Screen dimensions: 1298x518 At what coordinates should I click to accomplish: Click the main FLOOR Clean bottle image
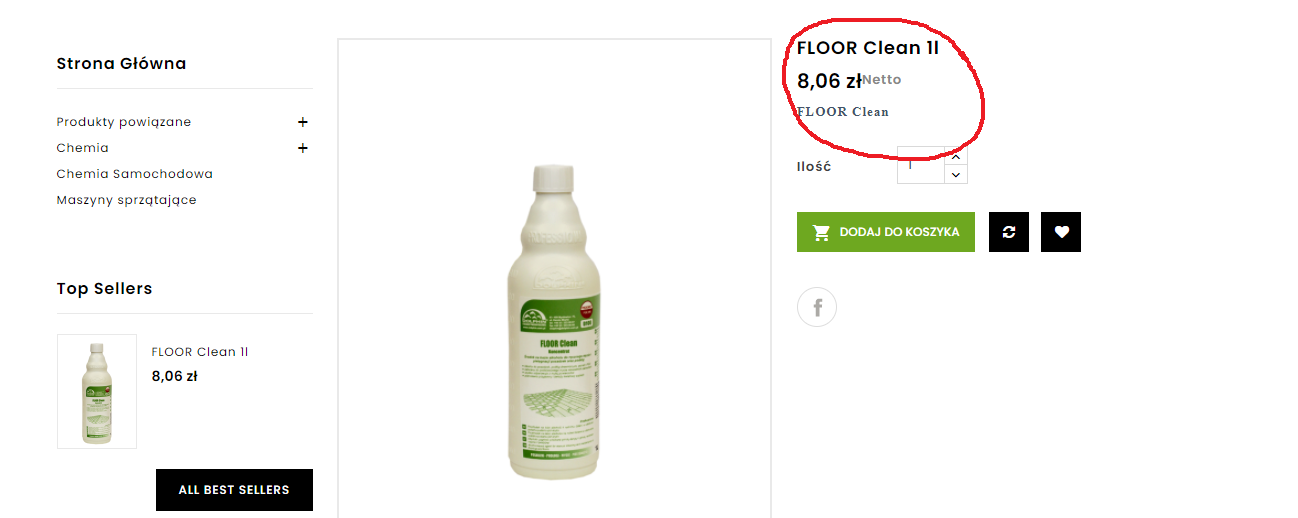[554, 320]
